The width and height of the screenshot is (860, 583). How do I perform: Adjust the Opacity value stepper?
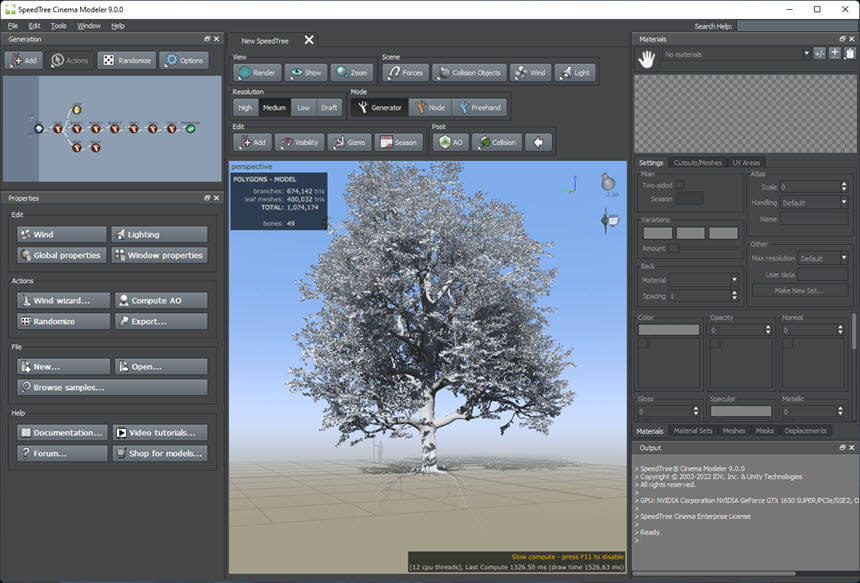coord(768,330)
